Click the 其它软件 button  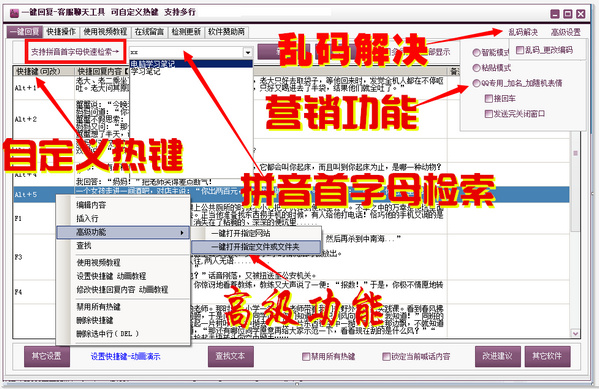tap(547, 356)
